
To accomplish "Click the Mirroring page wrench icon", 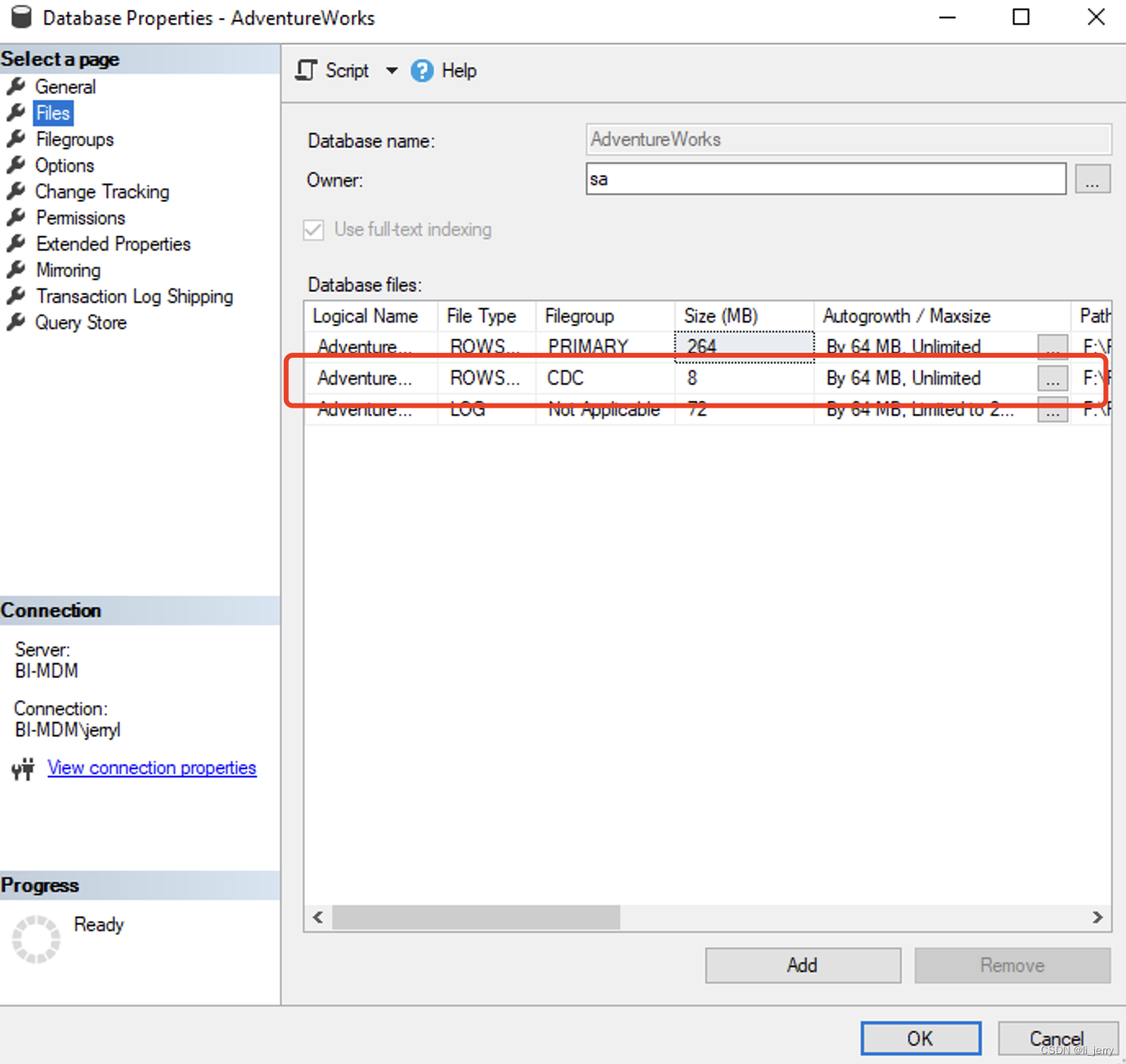I will (x=16, y=269).
